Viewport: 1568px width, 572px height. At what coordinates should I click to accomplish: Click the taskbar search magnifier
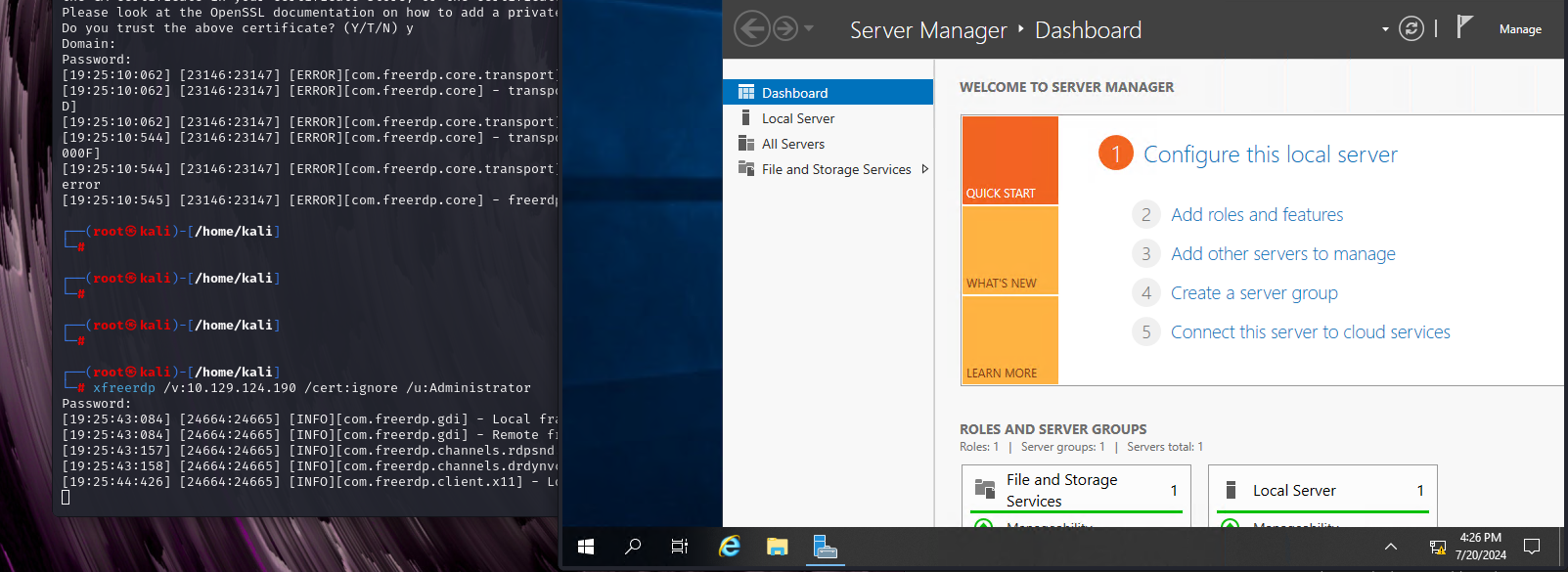click(633, 547)
